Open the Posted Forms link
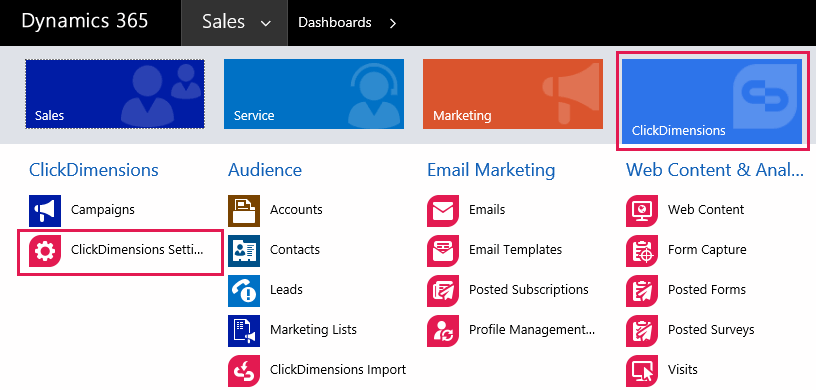Image resolution: width=816 pixels, height=390 pixels. click(x=707, y=290)
